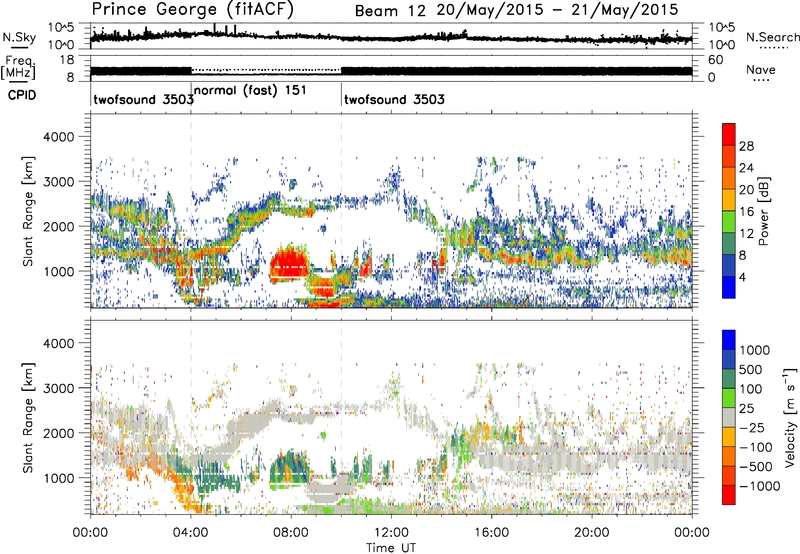Click the '16' tick on the Power color bar

pos(746,212)
